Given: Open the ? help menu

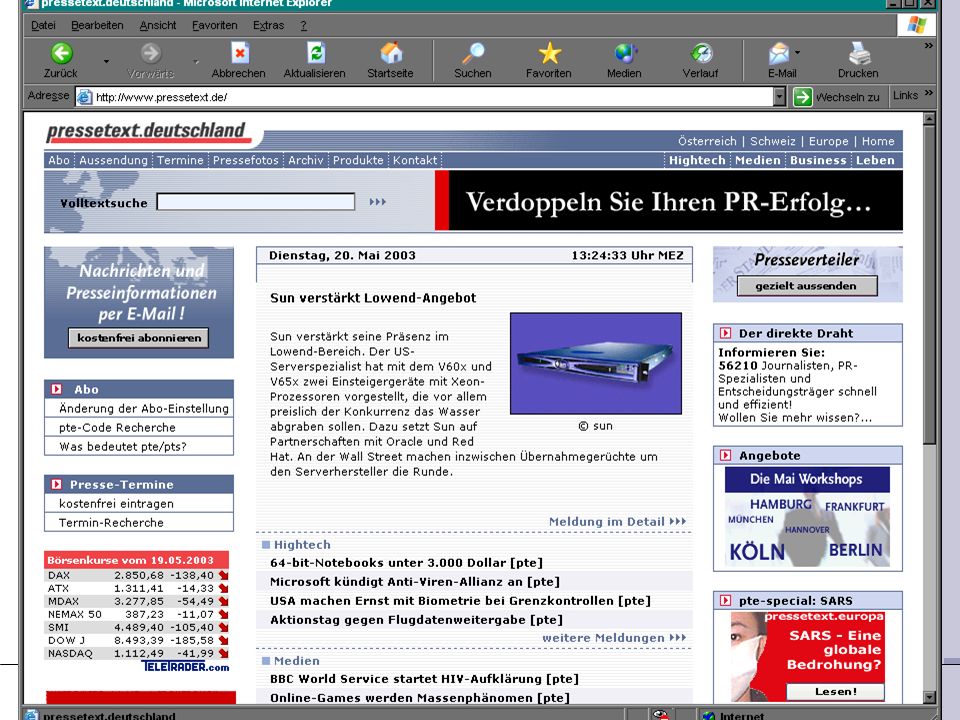Looking at the screenshot, I should (x=303, y=25).
